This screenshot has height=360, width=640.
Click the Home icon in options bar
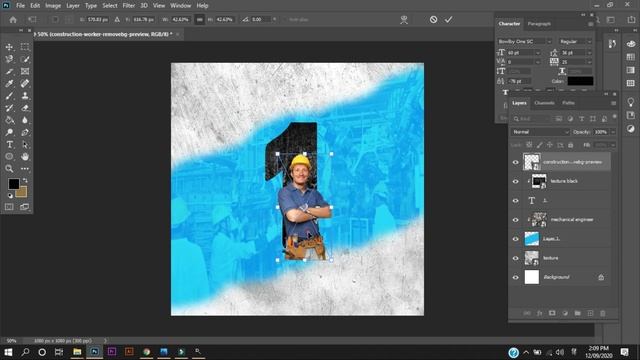coord(13,19)
